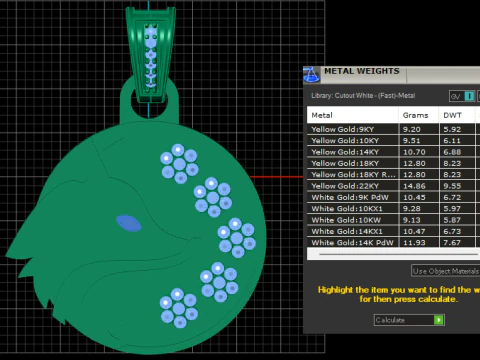This screenshot has height=360, width=480.
Task: Click the horizontal scrollbar under the metals table
Action: (x=399, y=254)
